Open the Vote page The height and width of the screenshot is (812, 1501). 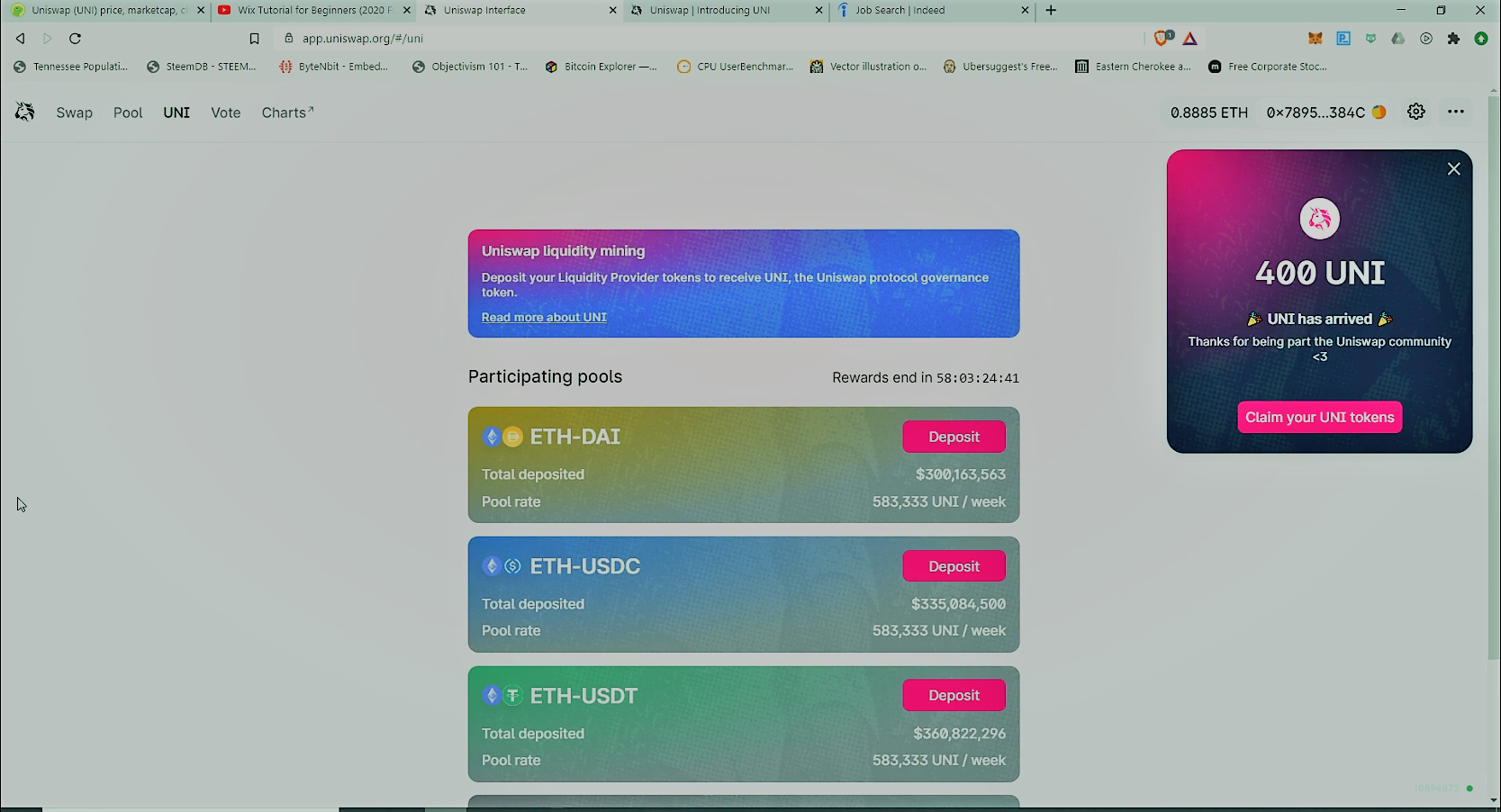[x=226, y=113]
